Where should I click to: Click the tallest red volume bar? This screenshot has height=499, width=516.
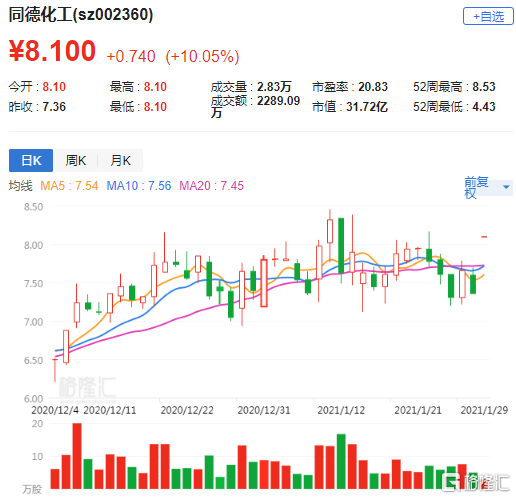pyautogui.click(x=77, y=456)
